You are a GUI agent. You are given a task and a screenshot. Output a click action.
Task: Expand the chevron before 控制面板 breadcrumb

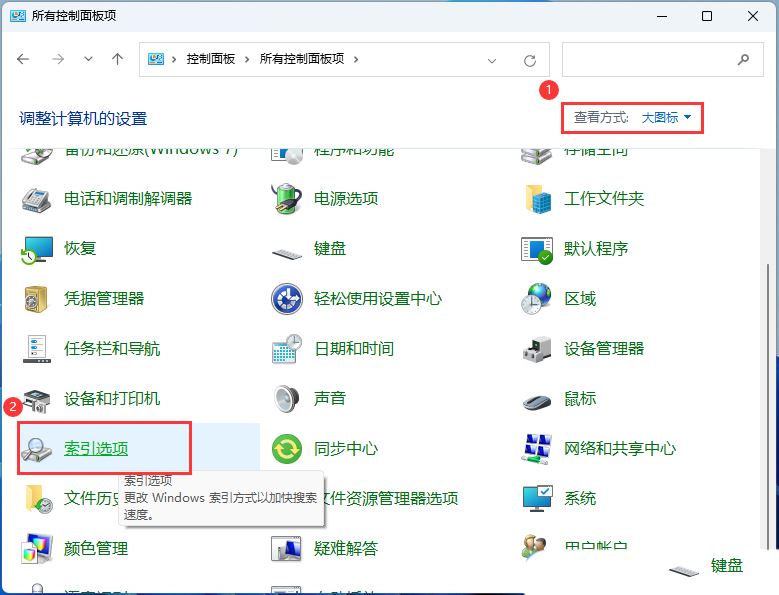coord(174,60)
